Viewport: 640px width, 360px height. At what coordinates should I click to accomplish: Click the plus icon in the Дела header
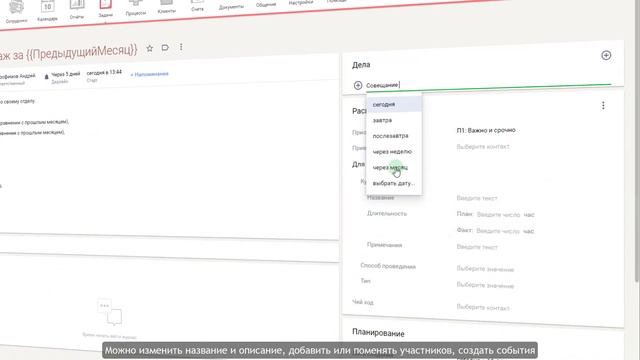click(x=606, y=55)
